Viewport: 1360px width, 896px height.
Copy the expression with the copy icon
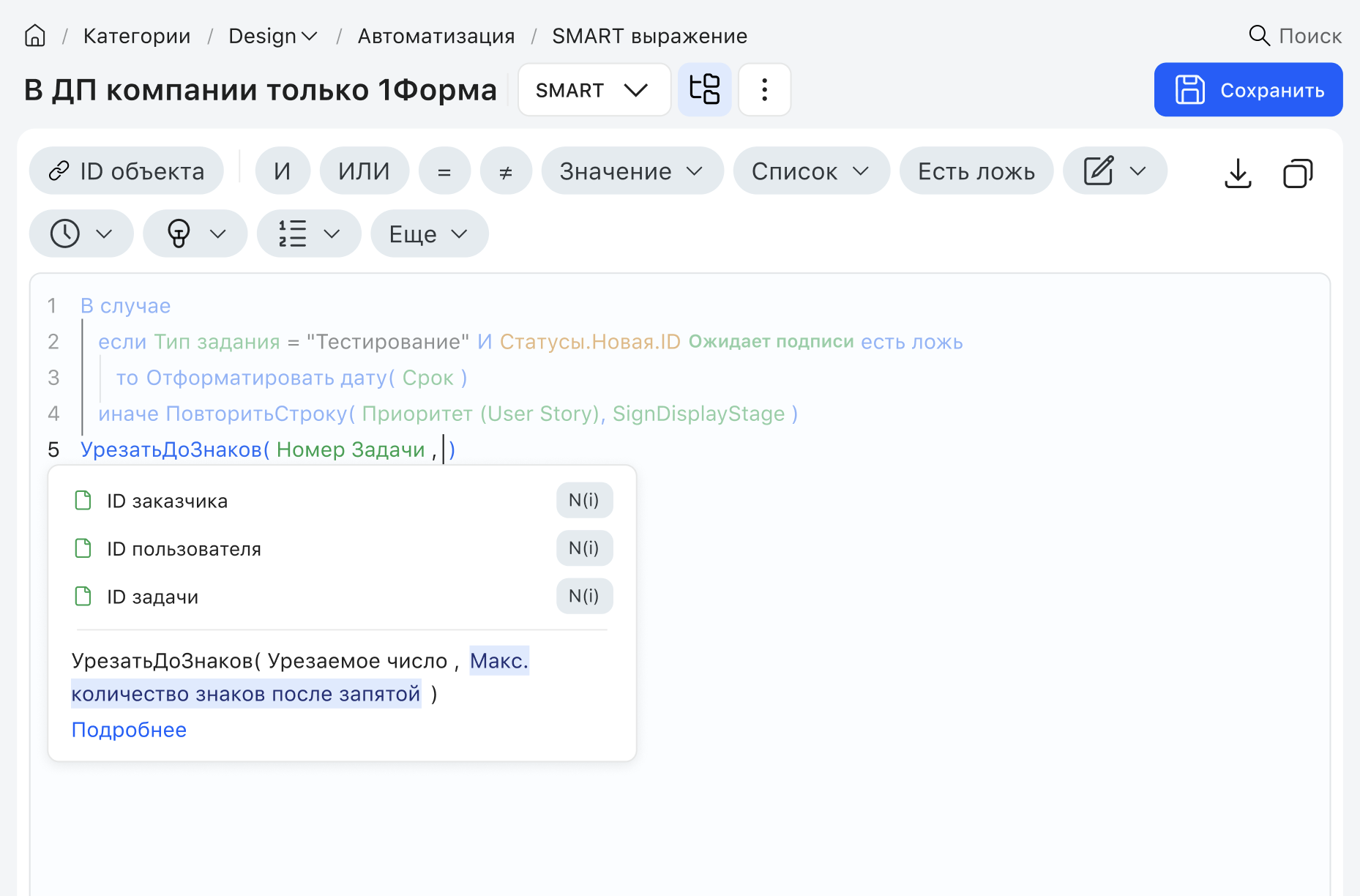point(1297,173)
